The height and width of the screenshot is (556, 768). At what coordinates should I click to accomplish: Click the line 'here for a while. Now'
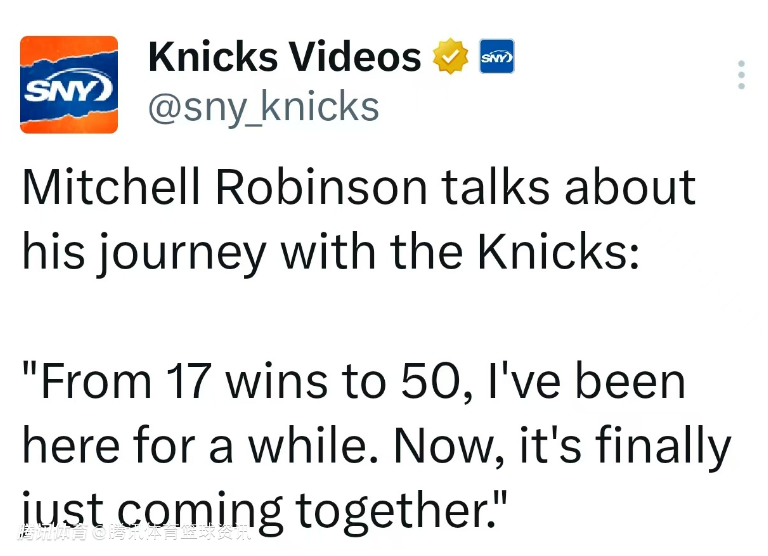pos(377,446)
